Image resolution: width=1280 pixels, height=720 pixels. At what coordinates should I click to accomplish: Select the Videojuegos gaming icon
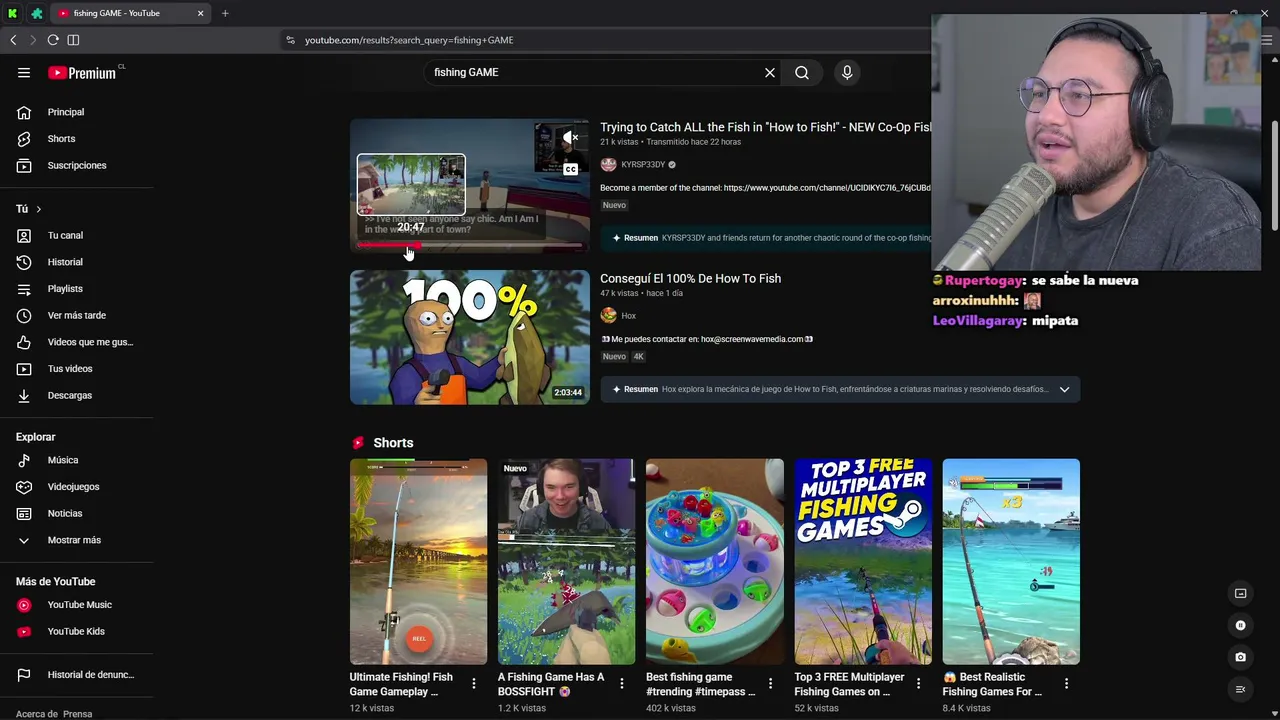24,487
